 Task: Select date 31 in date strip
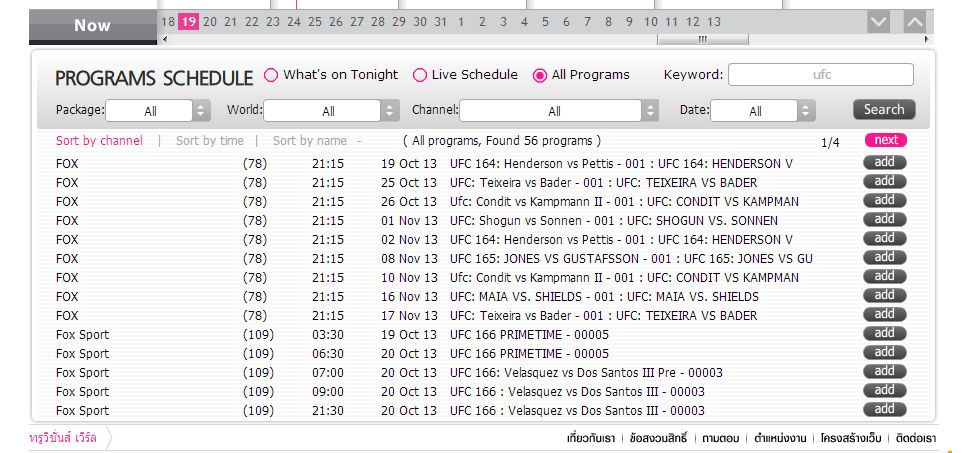click(x=440, y=22)
